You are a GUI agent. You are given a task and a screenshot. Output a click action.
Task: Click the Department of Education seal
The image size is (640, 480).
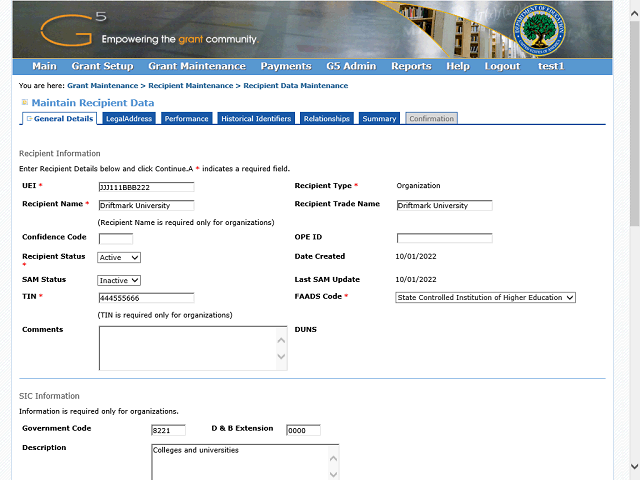(x=539, y=31)
